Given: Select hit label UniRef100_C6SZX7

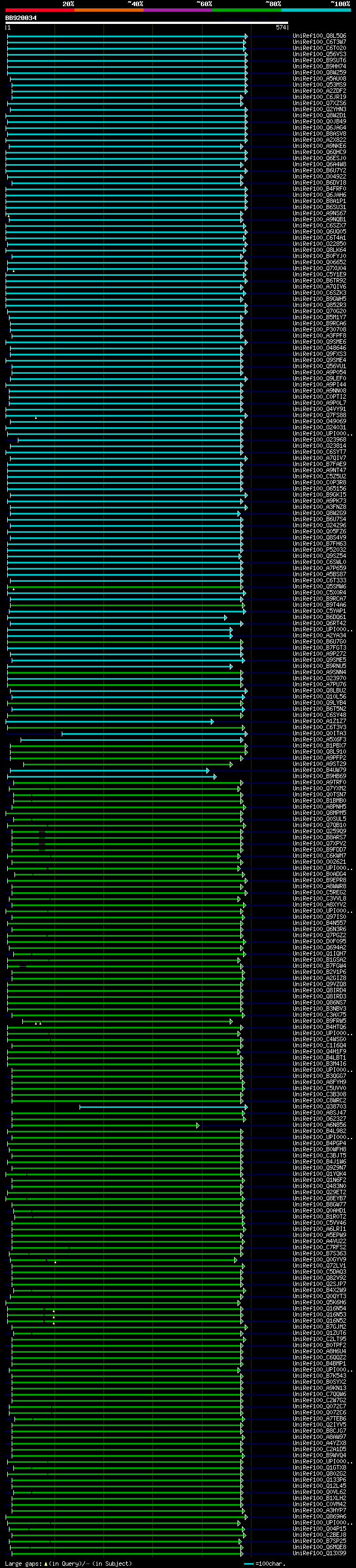Looking at the screenshot, I should click(x=319, y=225).
